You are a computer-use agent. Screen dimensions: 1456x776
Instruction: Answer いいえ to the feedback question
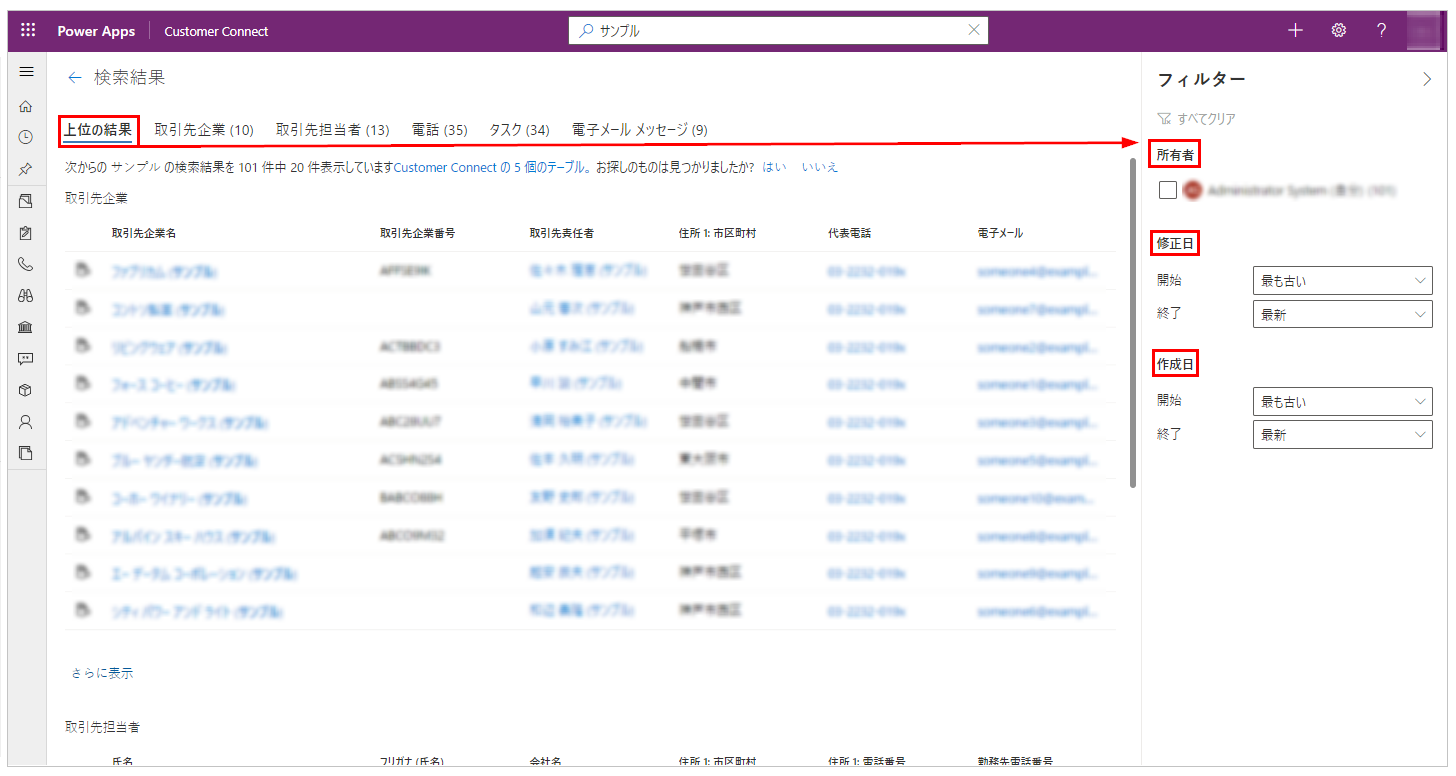tap(820, 167)
